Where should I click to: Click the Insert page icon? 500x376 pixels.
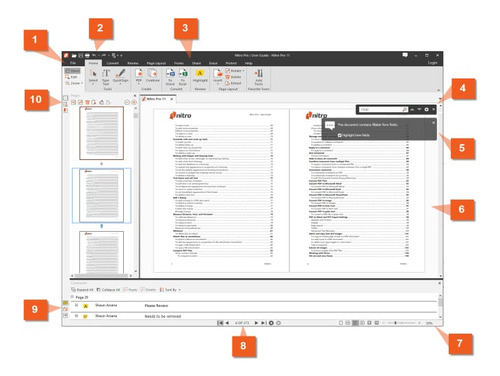[218, 73]
